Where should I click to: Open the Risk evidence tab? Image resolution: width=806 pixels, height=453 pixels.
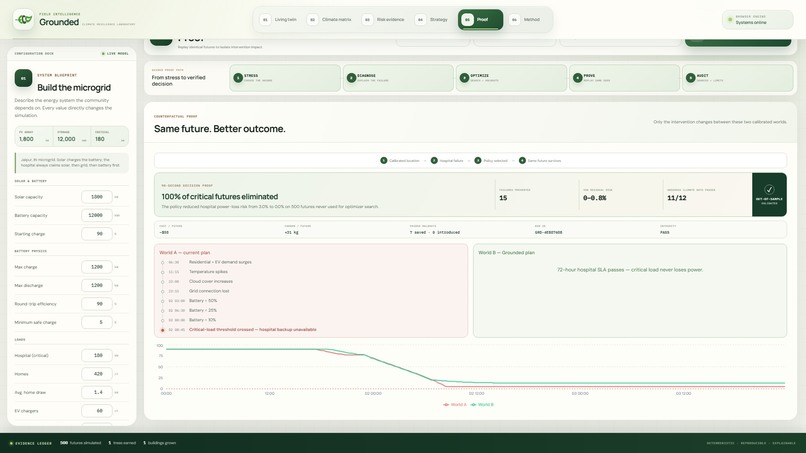click(383, 20)
